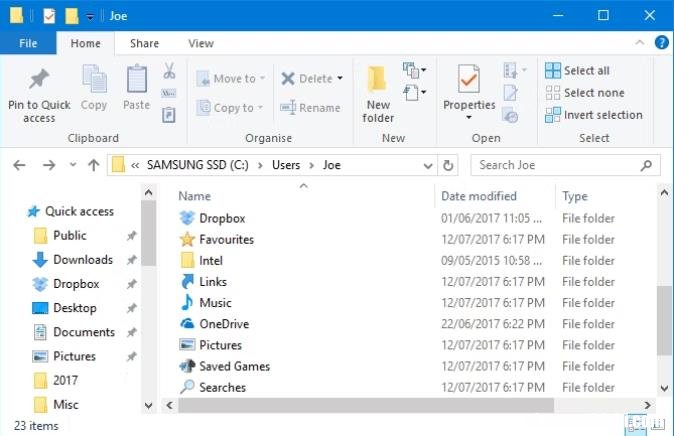
Task: Select Desktop in navigation pane
Action: pos(64,308)
